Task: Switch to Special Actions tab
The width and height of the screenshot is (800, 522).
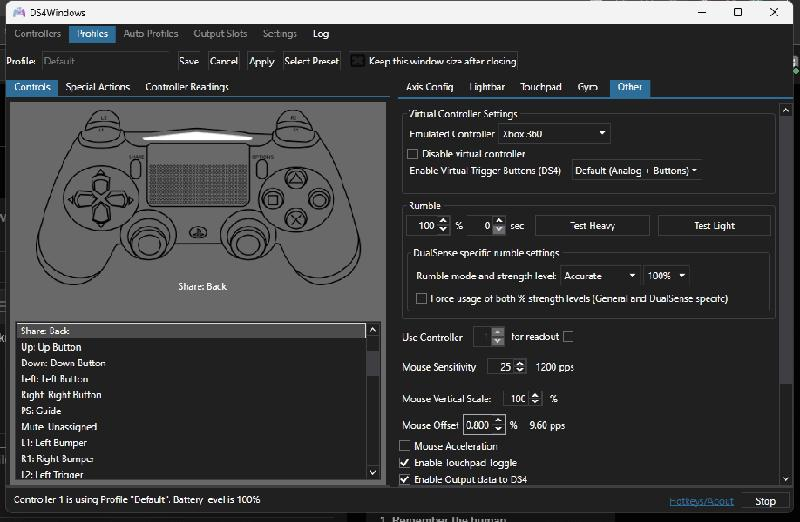Action: coord(97,87)
